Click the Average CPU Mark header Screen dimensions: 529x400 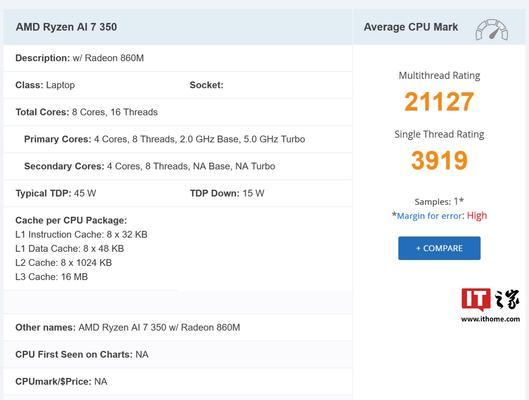click(411, 27)
